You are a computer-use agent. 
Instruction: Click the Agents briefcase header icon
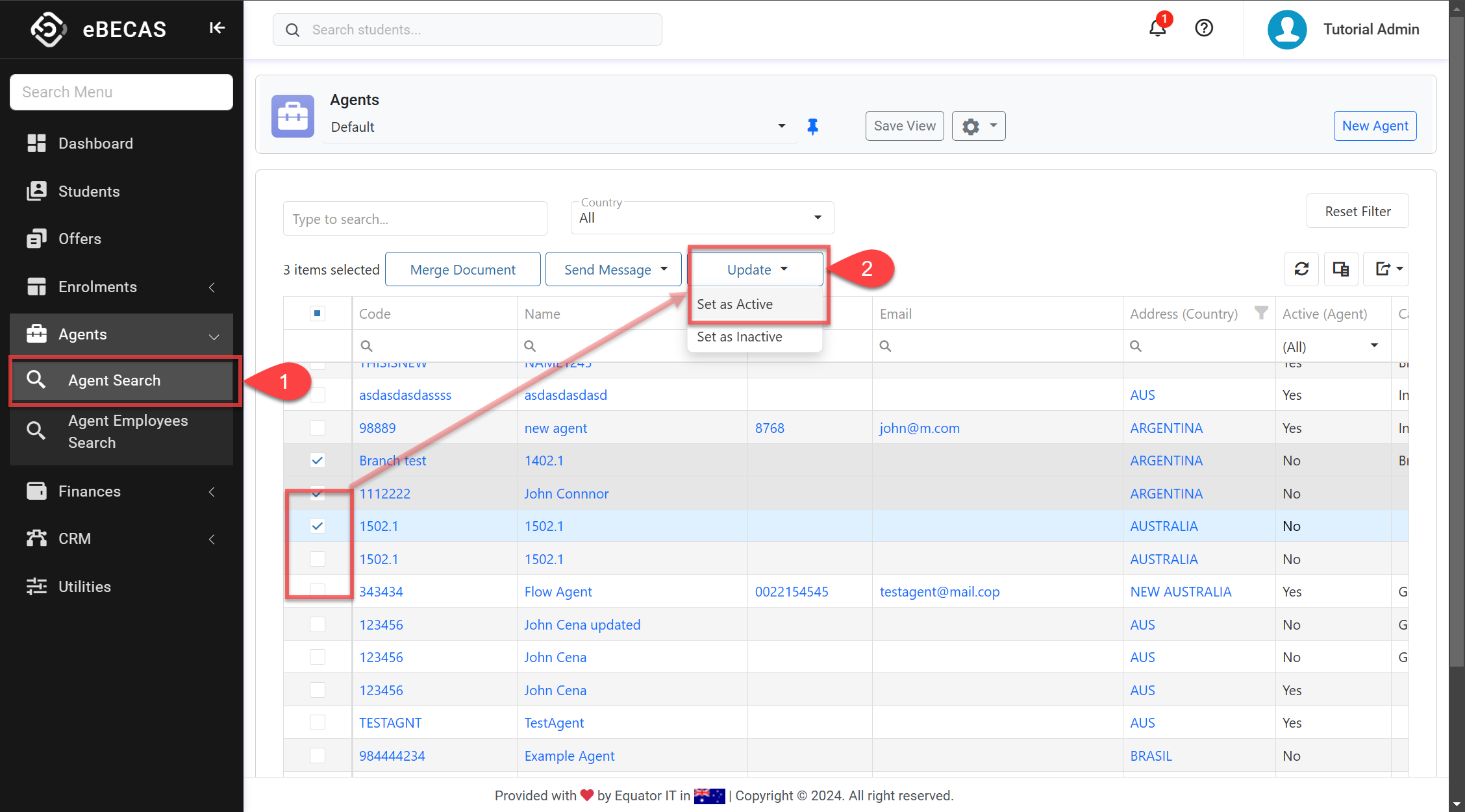point(293,116)
